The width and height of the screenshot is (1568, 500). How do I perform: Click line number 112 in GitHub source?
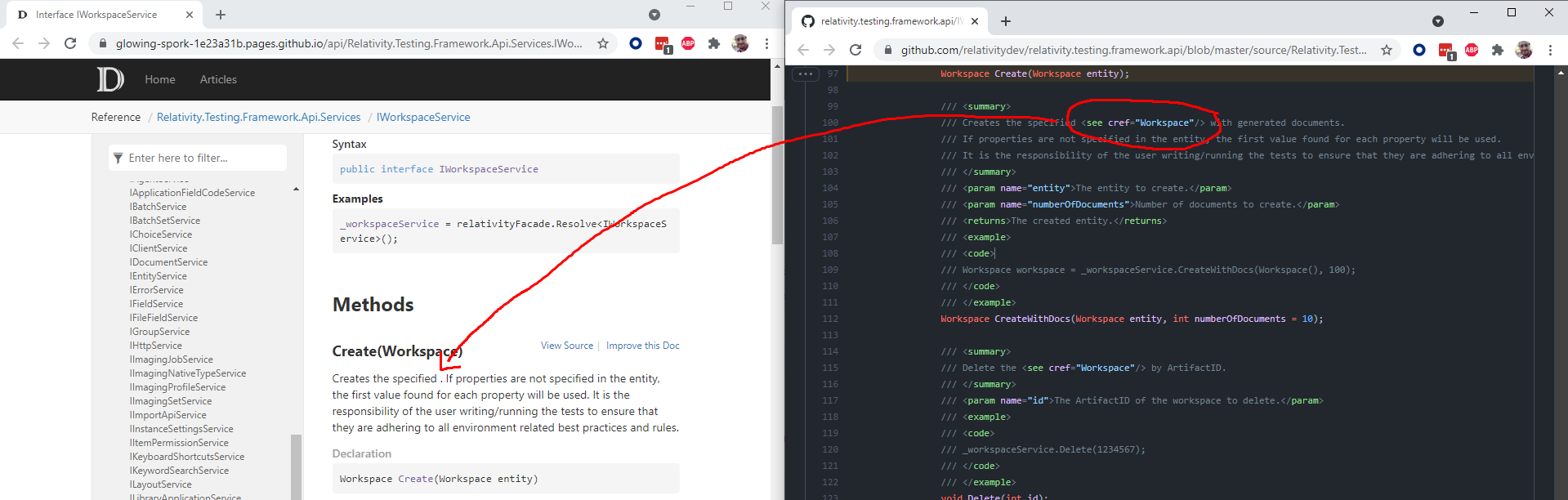[830, 319]
